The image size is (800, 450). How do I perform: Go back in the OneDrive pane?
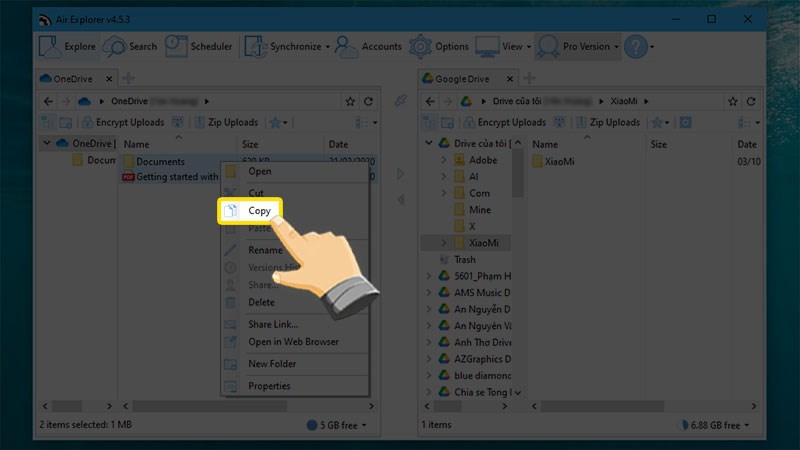pyautogui.click(x=48, y=101)
